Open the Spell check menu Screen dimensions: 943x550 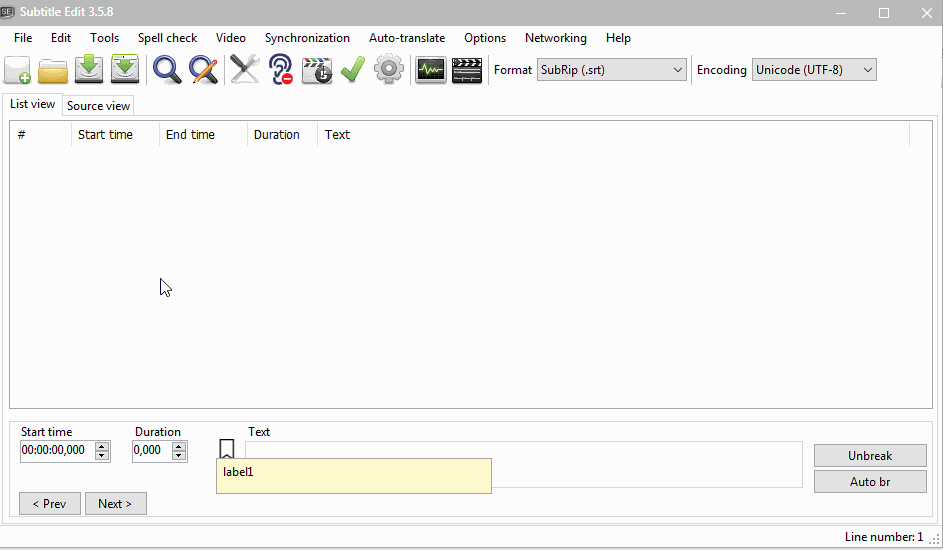[x=167, y=38]
